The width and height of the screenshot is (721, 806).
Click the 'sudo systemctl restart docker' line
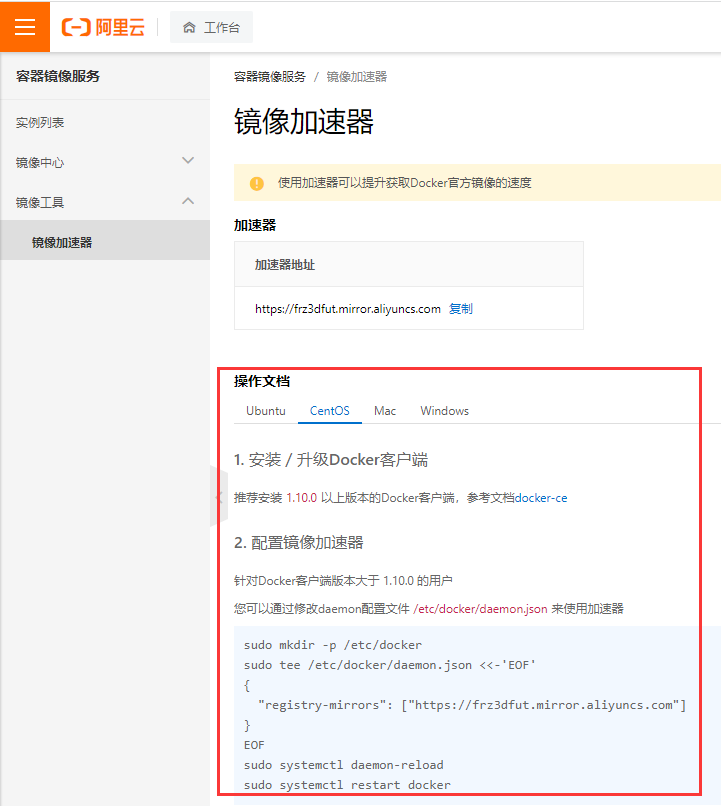347,785
